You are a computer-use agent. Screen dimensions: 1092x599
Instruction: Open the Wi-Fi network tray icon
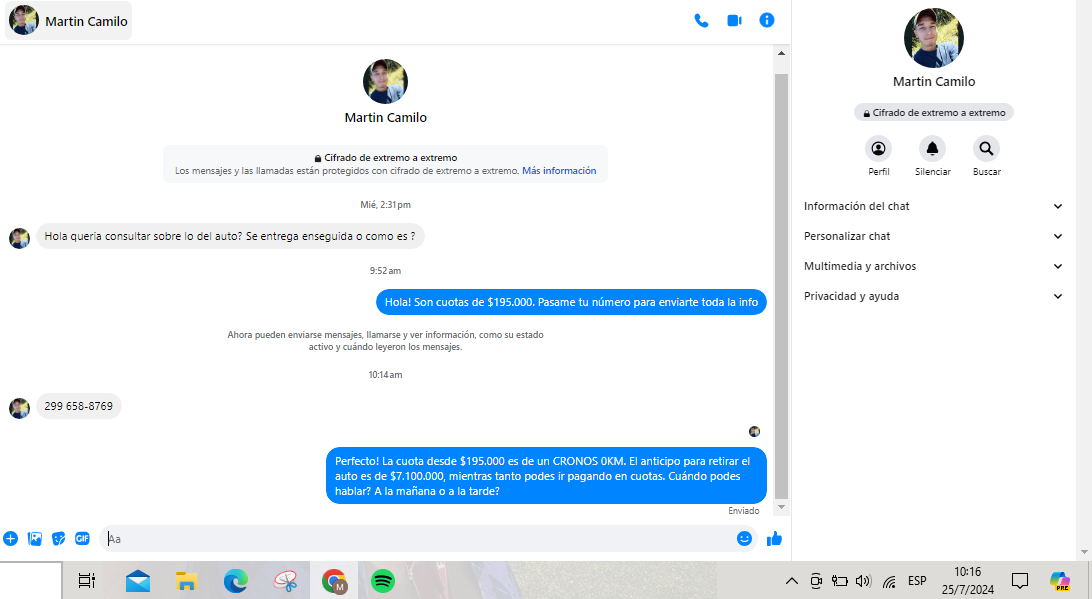[x=889, y=581]
